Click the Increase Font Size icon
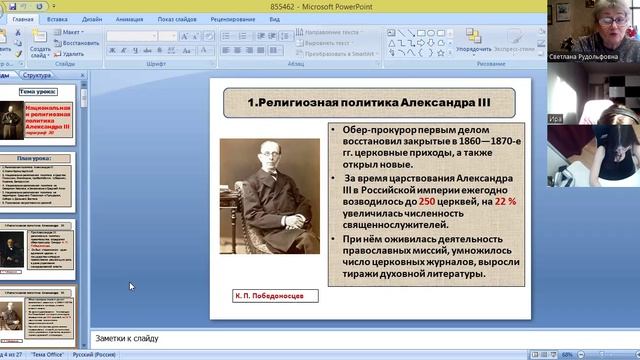640x360 pixels. click(x=184, y=36)
